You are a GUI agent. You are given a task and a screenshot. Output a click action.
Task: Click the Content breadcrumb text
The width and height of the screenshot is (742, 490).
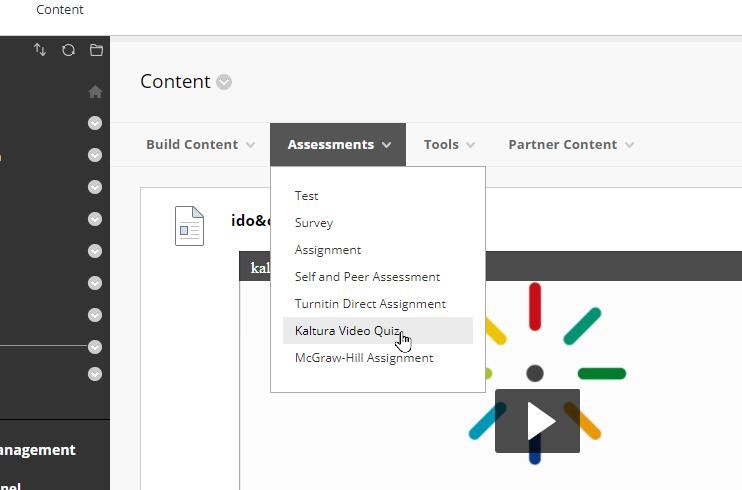(x=60, y=9)
